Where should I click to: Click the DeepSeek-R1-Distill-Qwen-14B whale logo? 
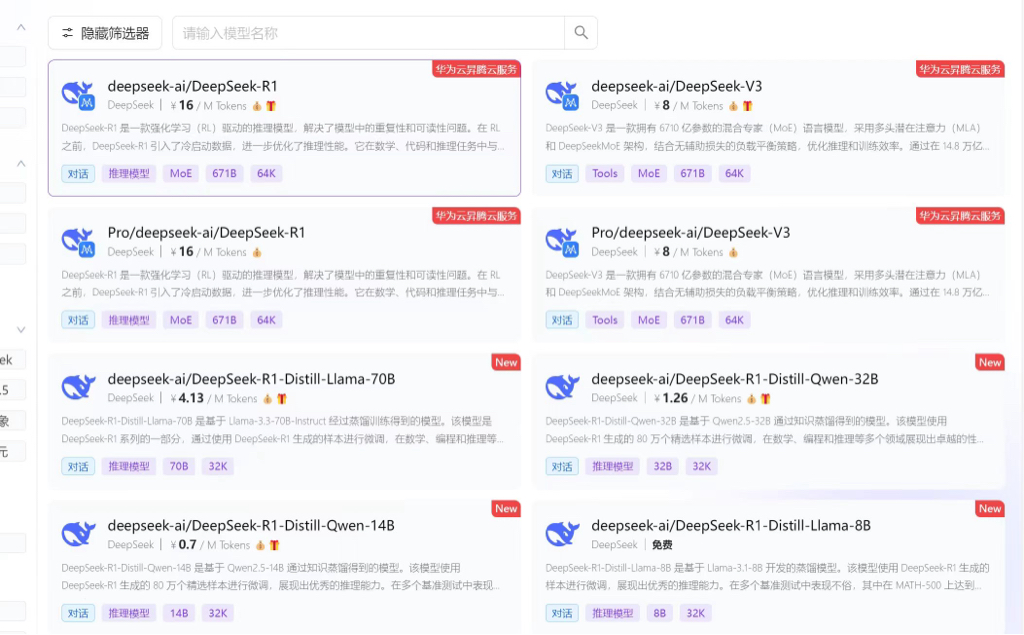(x=78, y=533)
